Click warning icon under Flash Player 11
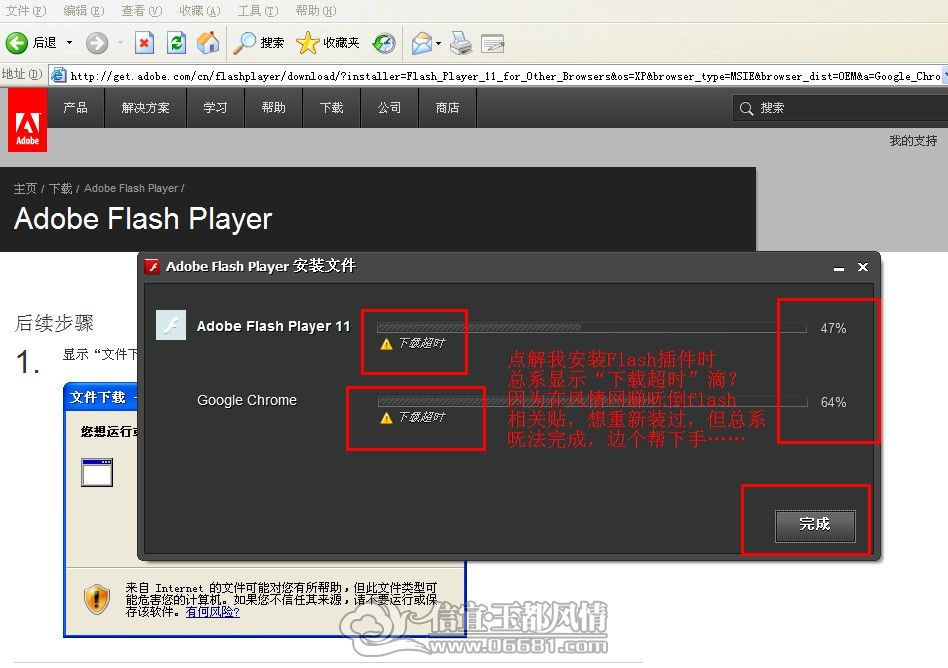 [386, 345]
